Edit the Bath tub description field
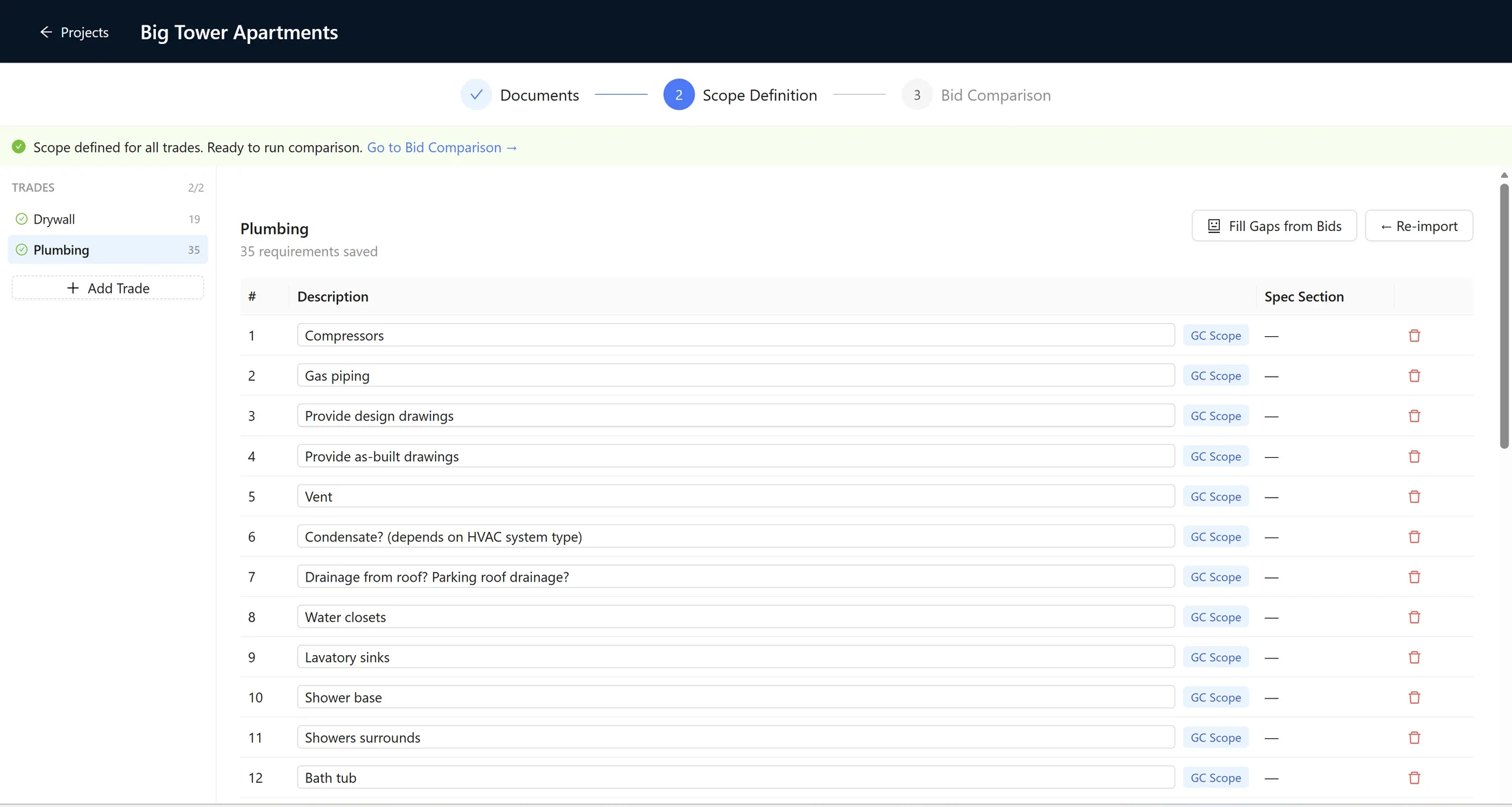Screen dimensions: 1512x807 736,777
